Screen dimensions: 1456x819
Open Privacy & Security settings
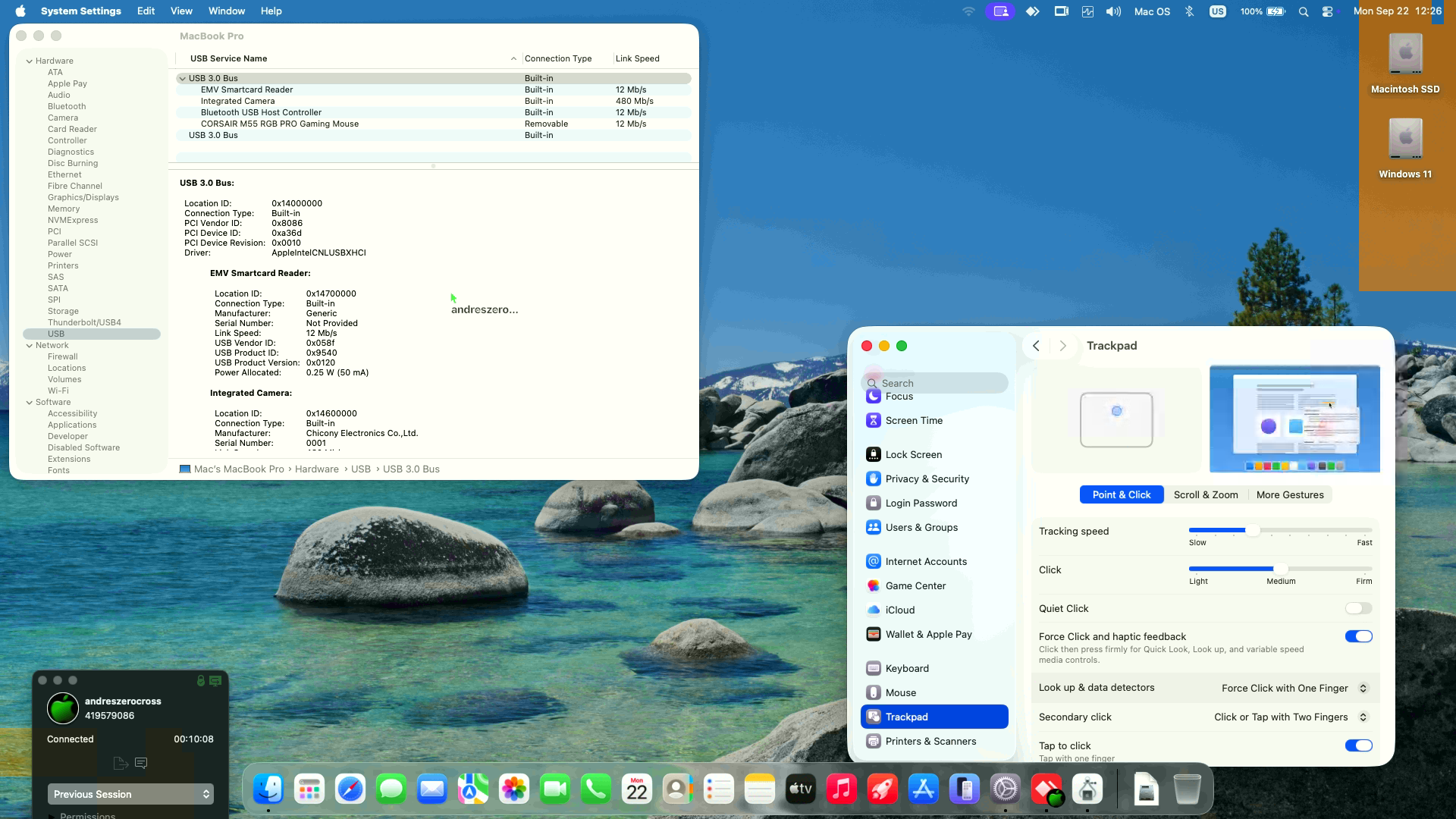point(934,479)
